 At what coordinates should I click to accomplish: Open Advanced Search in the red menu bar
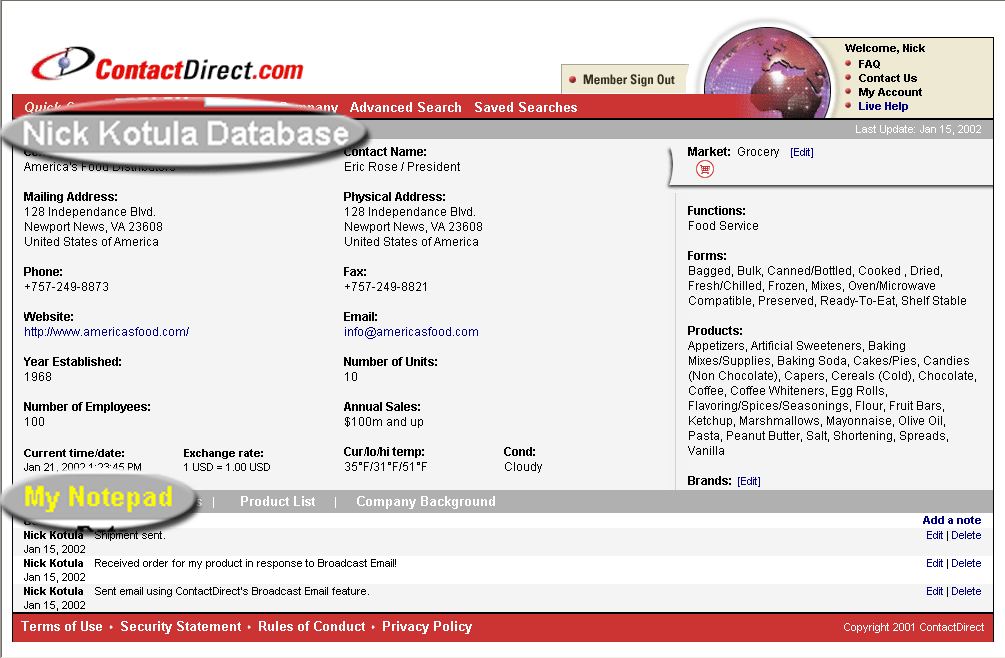(406, 107)
